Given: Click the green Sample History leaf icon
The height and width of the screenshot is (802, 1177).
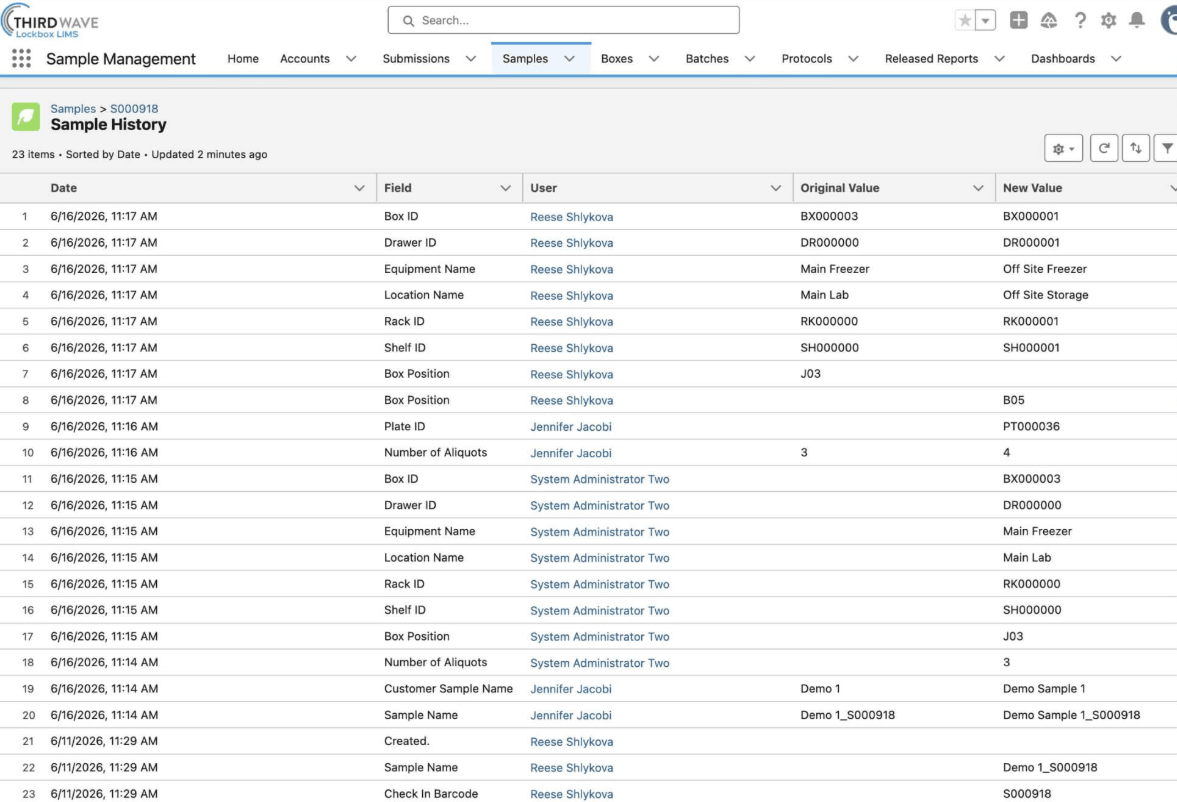Looking at the screenshot, I should [26, 116].
